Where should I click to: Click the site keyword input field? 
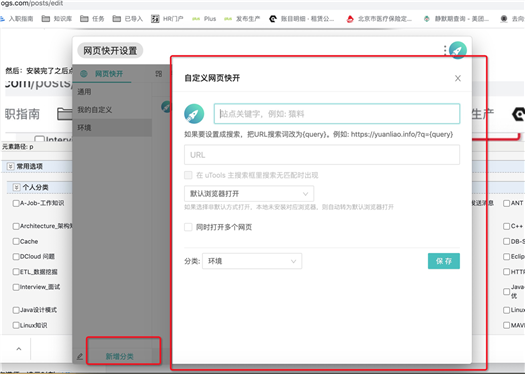(337, 114)
